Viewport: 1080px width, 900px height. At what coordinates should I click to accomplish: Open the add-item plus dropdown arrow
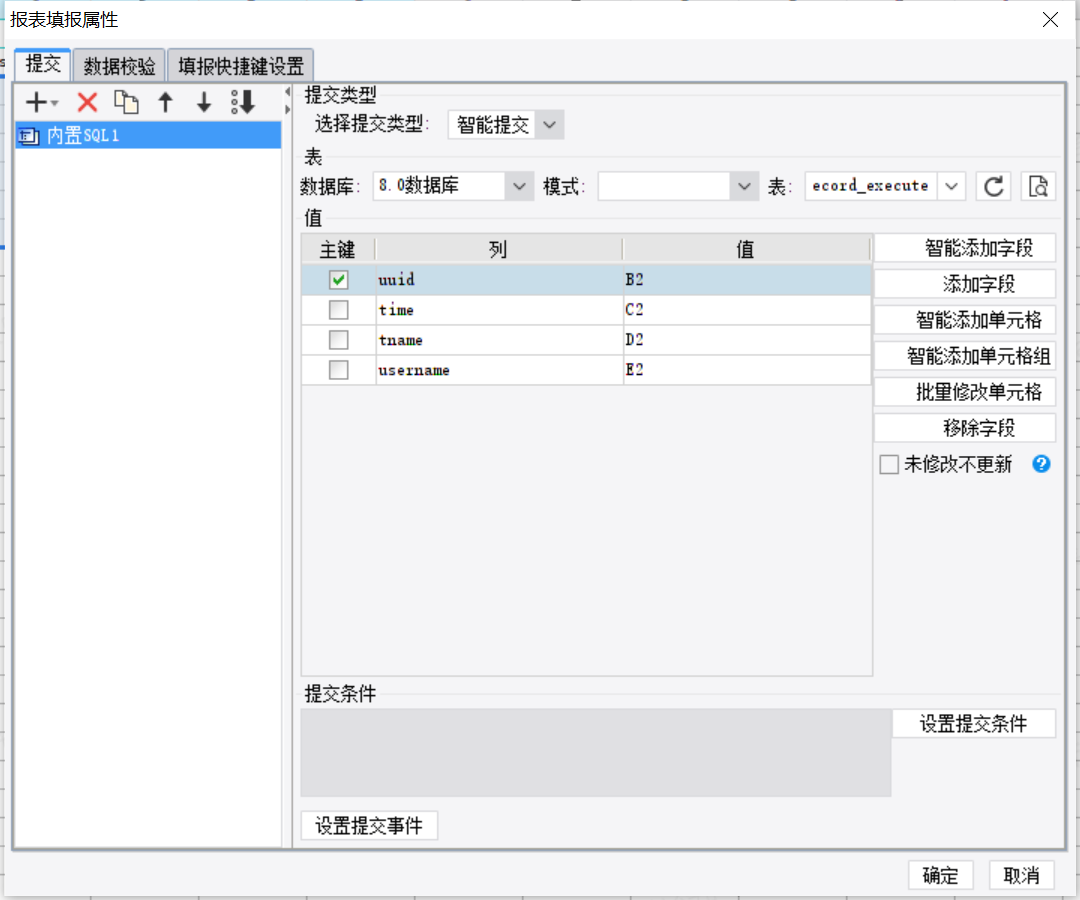[54, 103]
